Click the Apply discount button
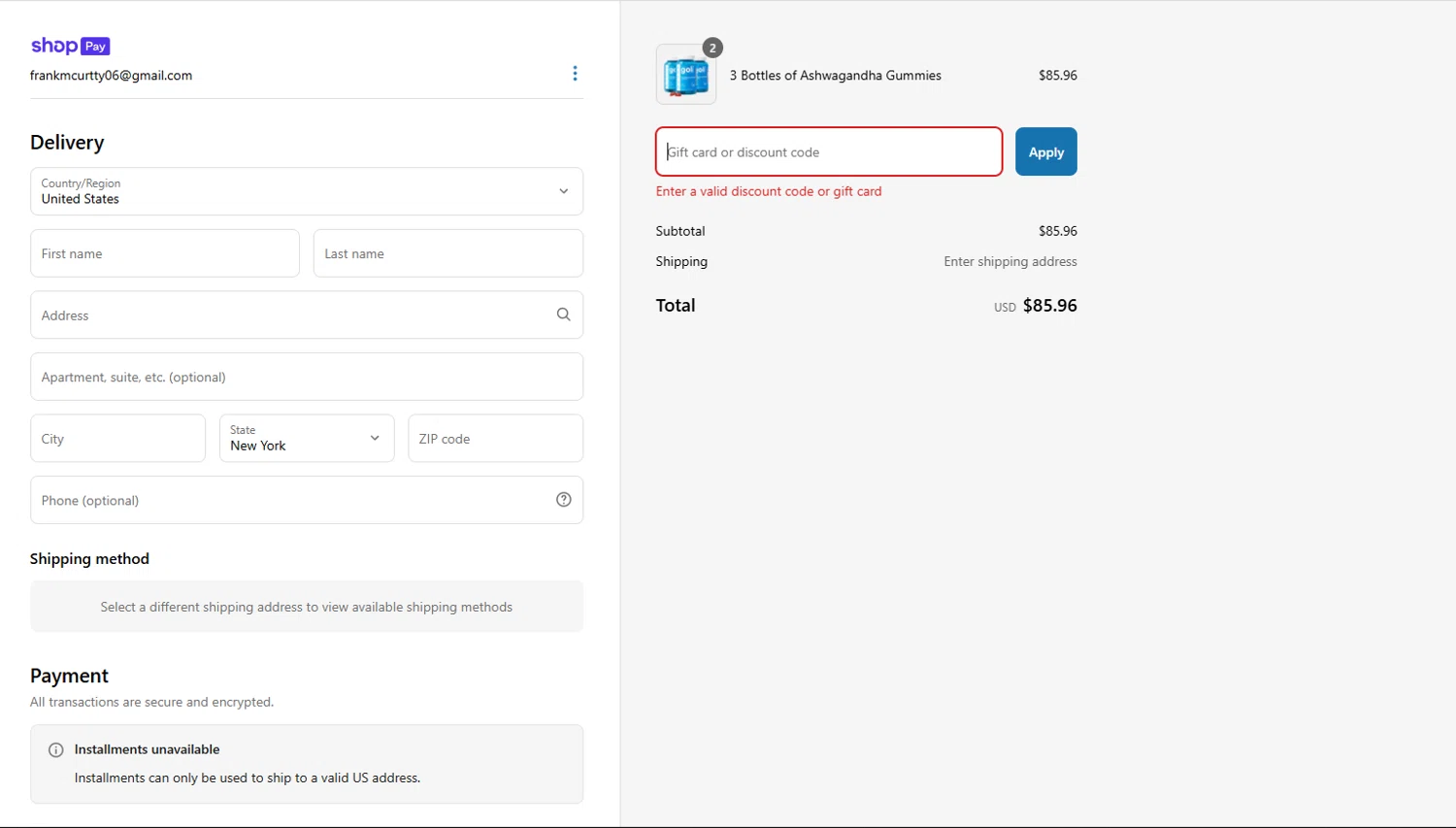Screen dimensions: 1456x828 [x=1046, y=151]
